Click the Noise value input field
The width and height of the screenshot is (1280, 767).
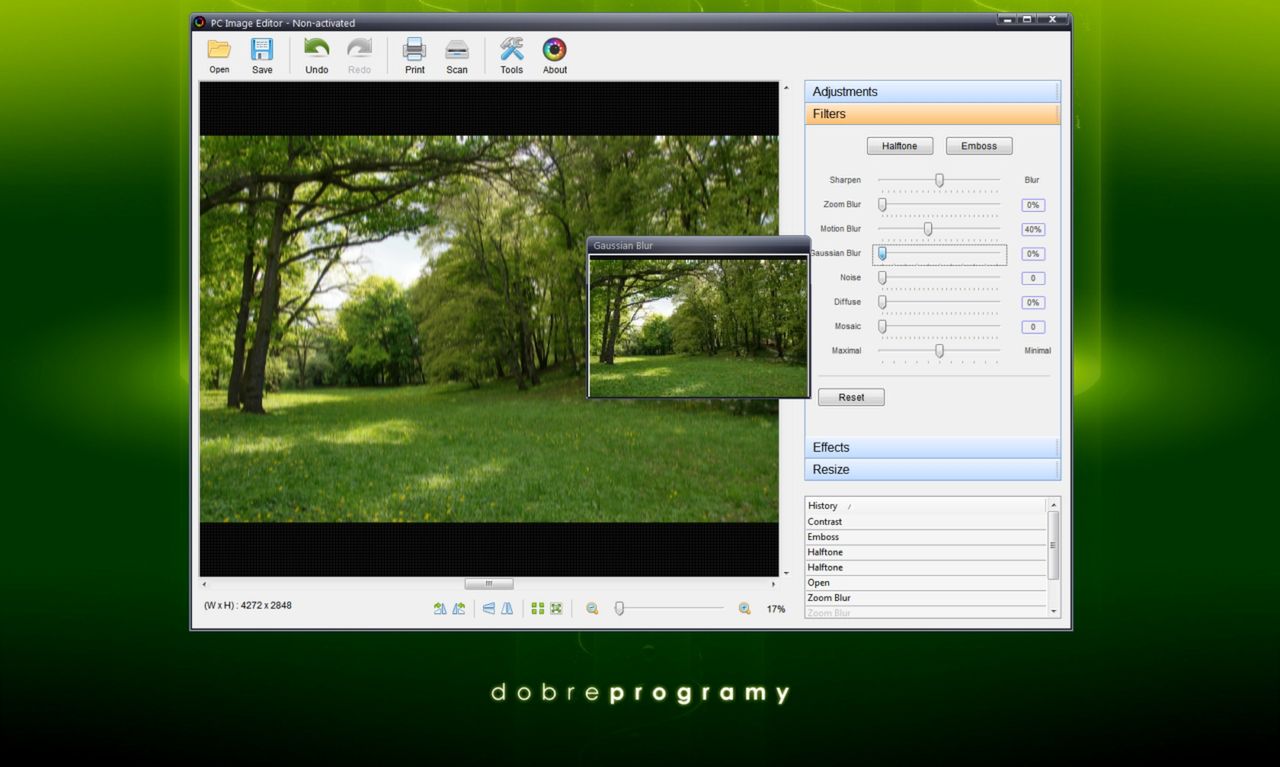click(1033, 278)
